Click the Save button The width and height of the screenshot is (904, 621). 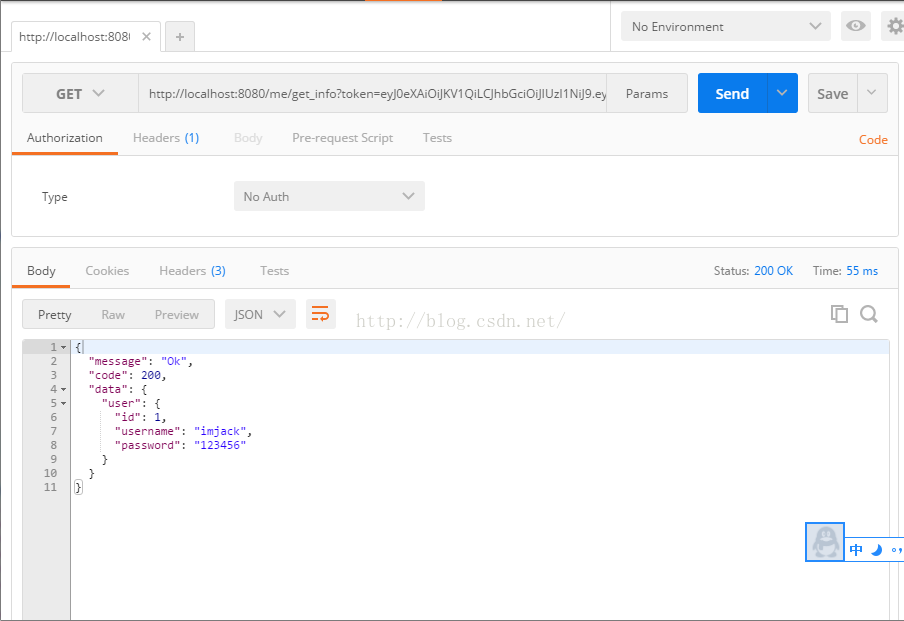pyautogui.click(x=833, y=93)
